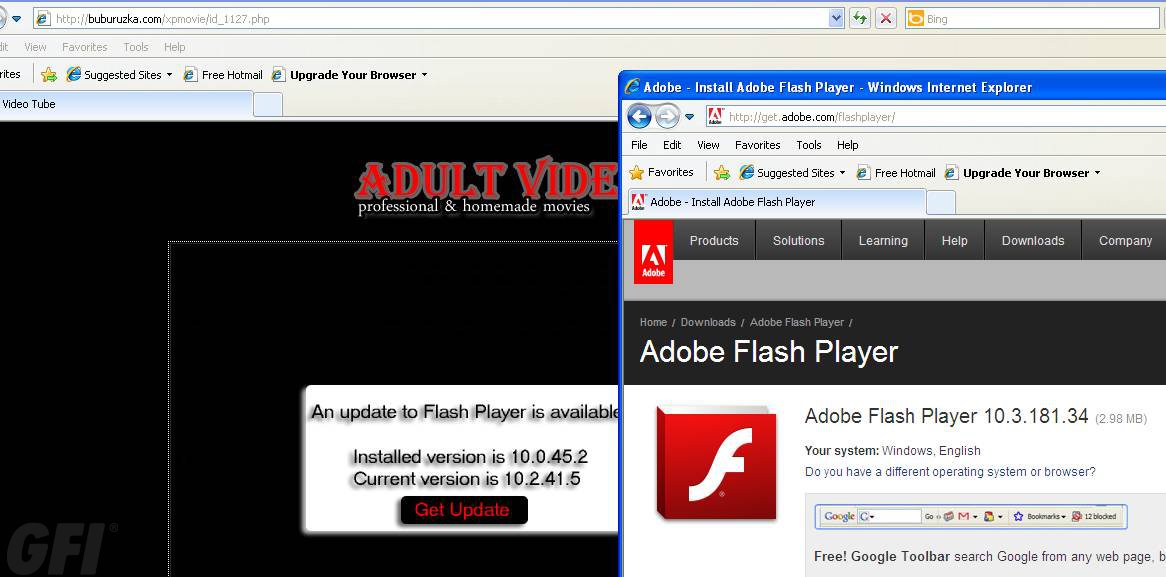
Task: Click the red Flash Player logo image
Action: (718, 462)
